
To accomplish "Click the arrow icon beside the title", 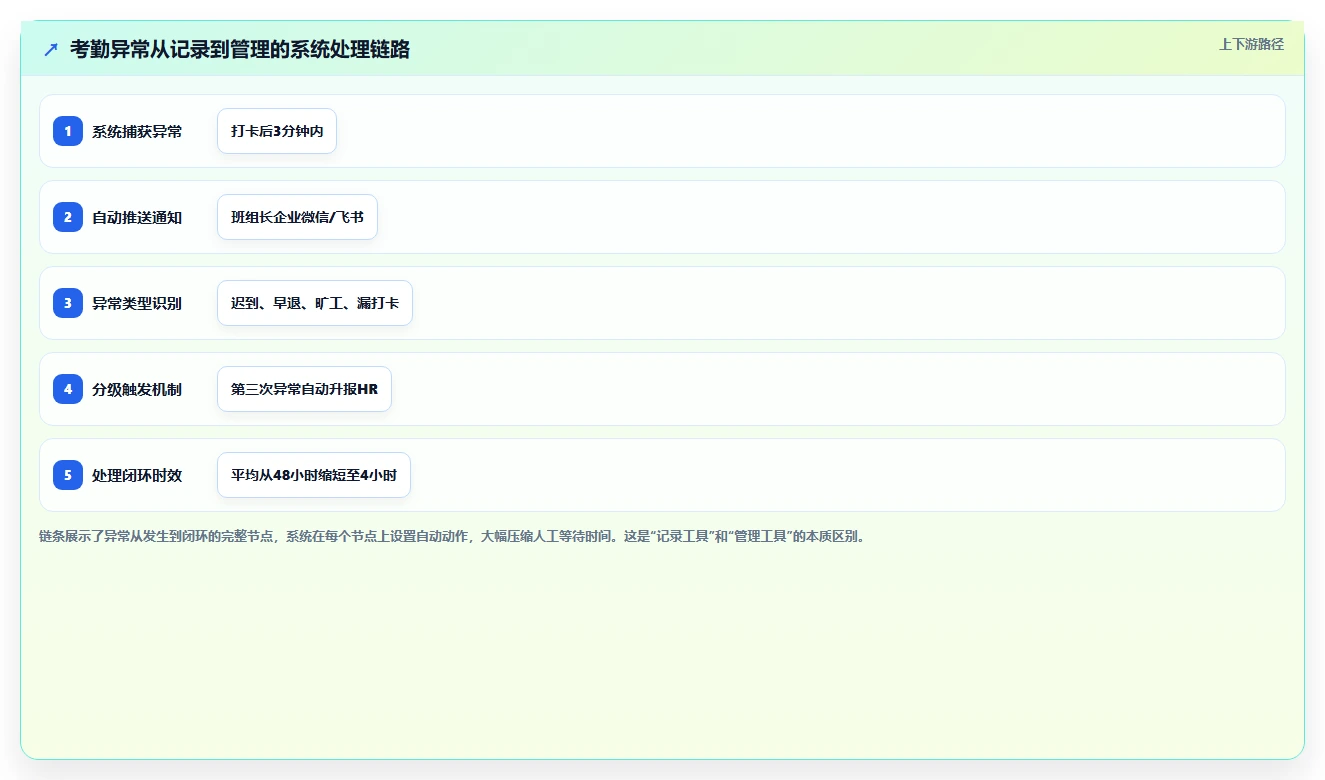I will pyautogui.click(x=51, y=49).
